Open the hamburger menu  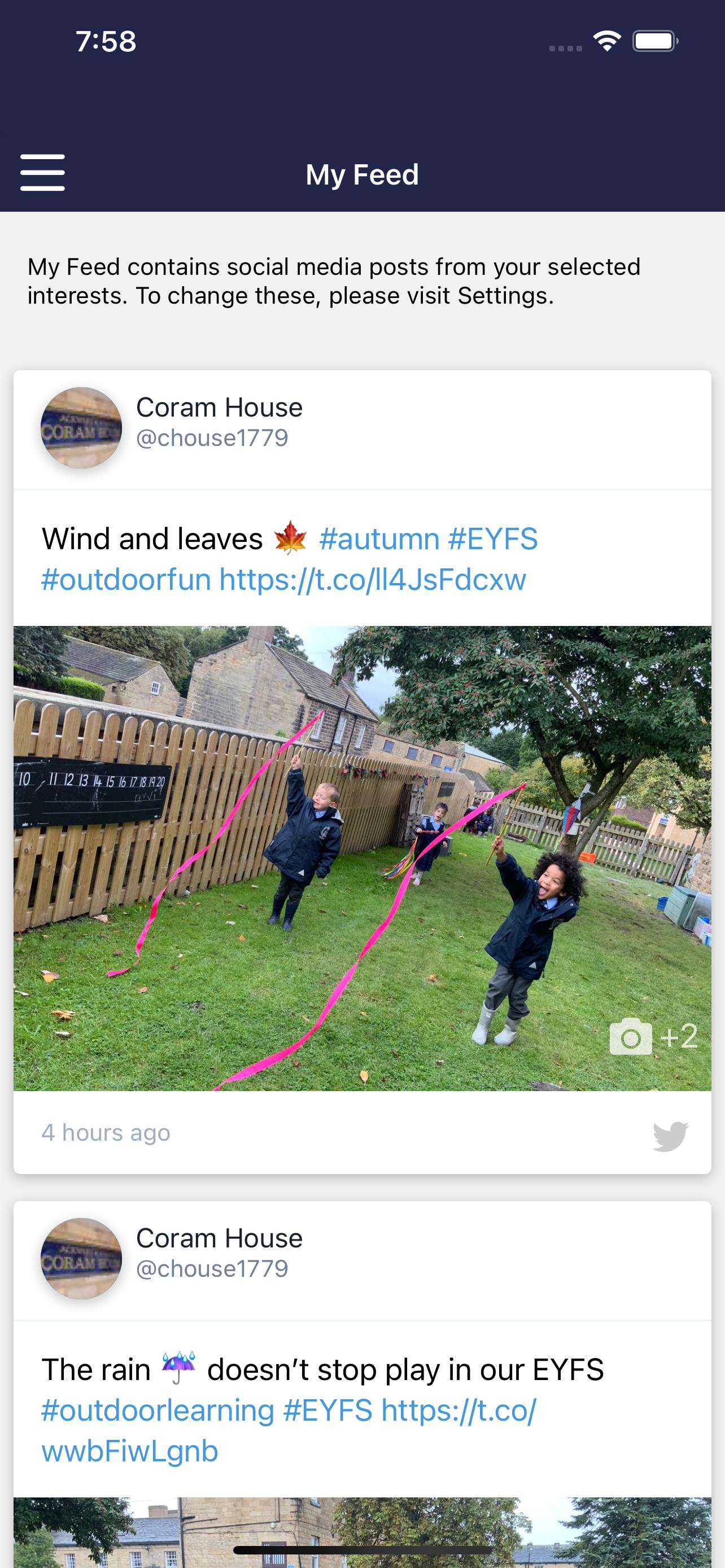click(x=42, y=172)
